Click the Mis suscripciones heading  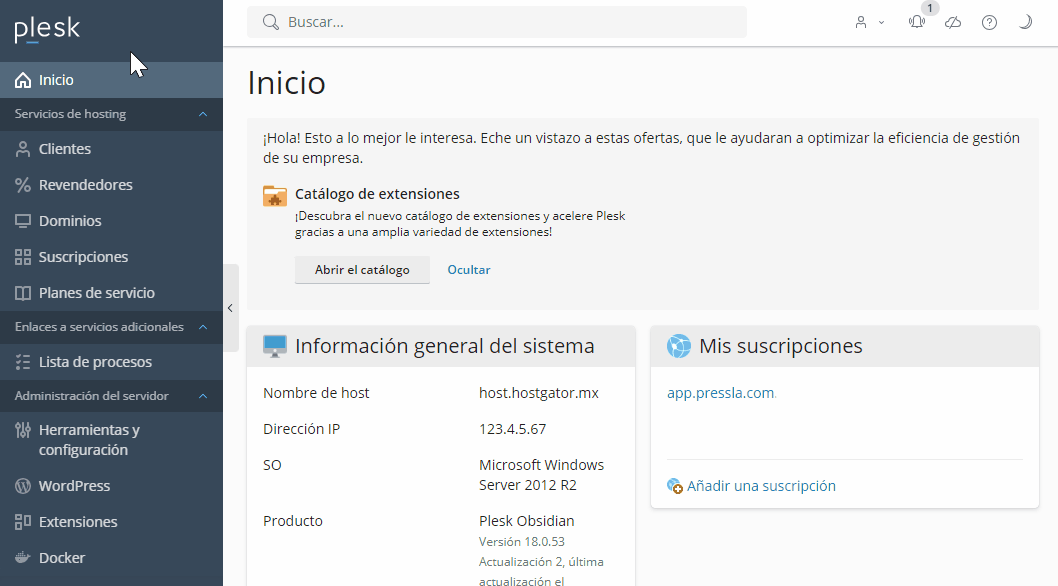tap(781, 346)
